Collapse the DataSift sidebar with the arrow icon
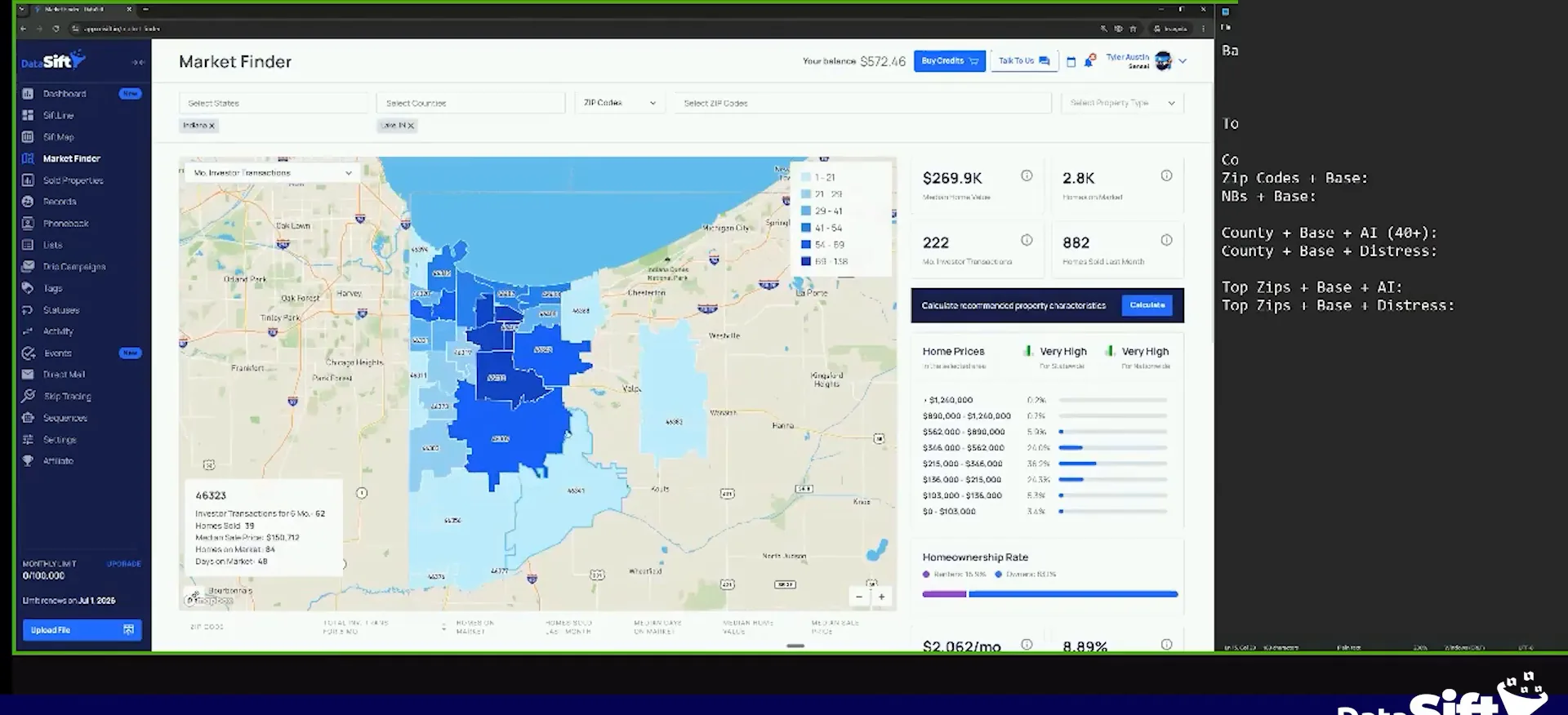Image resolution: width=1568 pixels, height=715 pixels. (x=138, y=62)
